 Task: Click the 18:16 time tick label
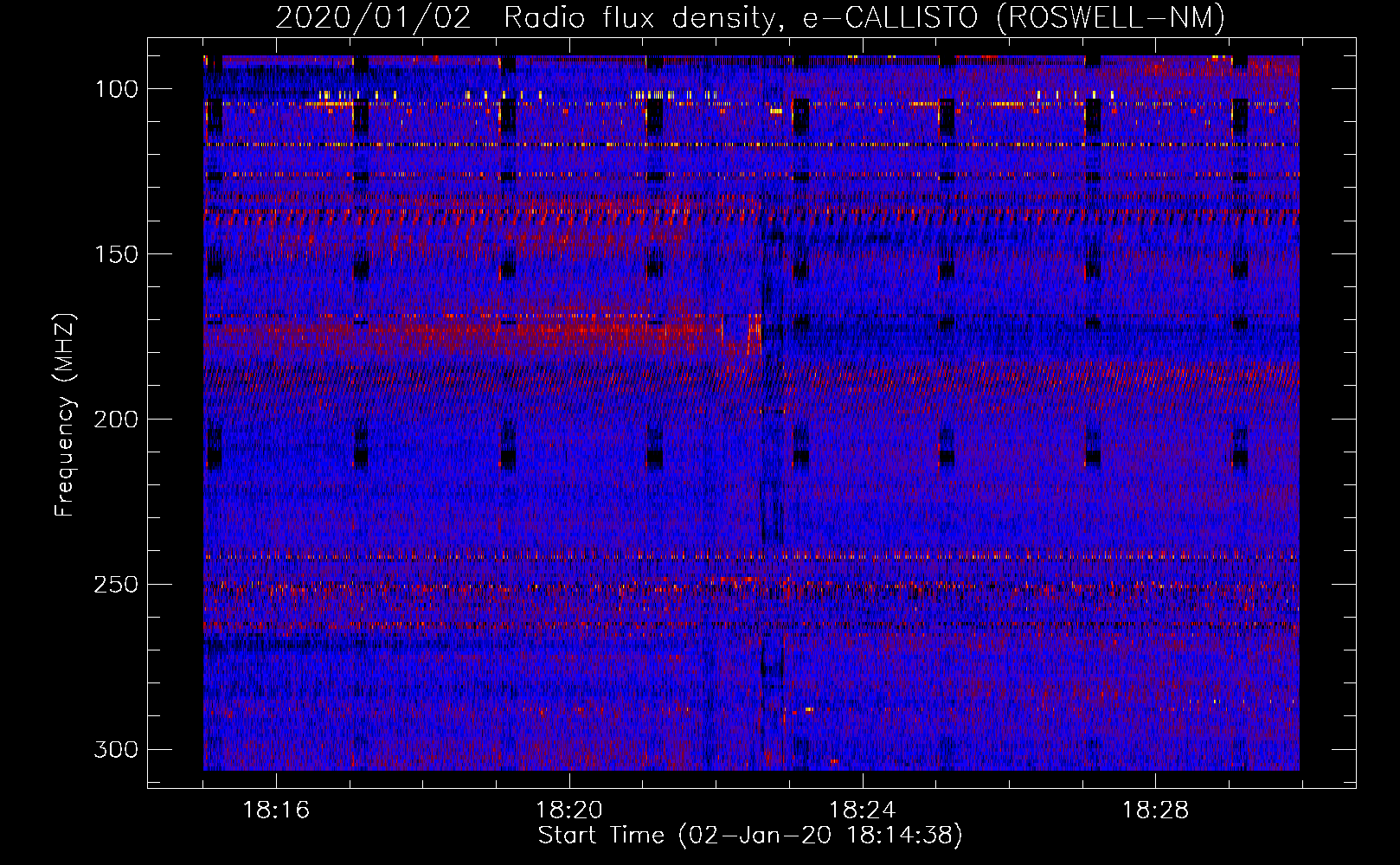[276, 811]
